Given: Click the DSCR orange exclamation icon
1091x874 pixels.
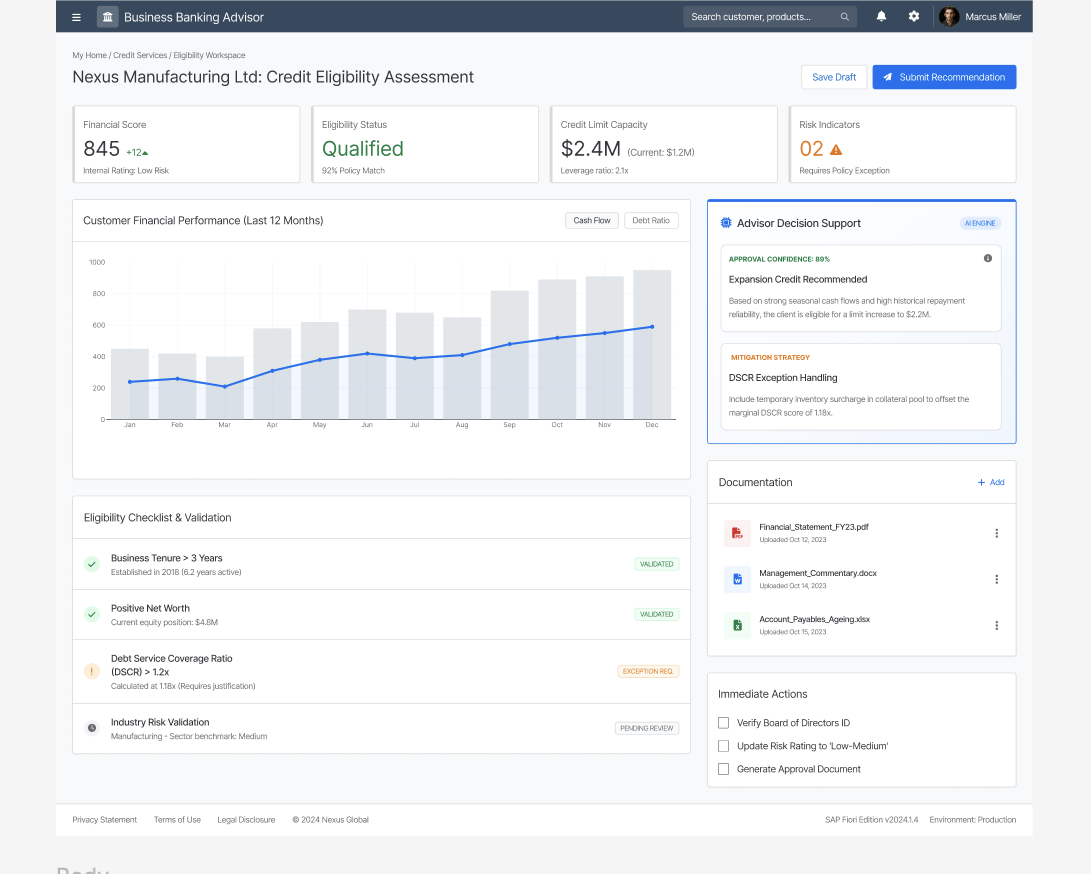Looking at the screenshot, I should tap(92, 672).
